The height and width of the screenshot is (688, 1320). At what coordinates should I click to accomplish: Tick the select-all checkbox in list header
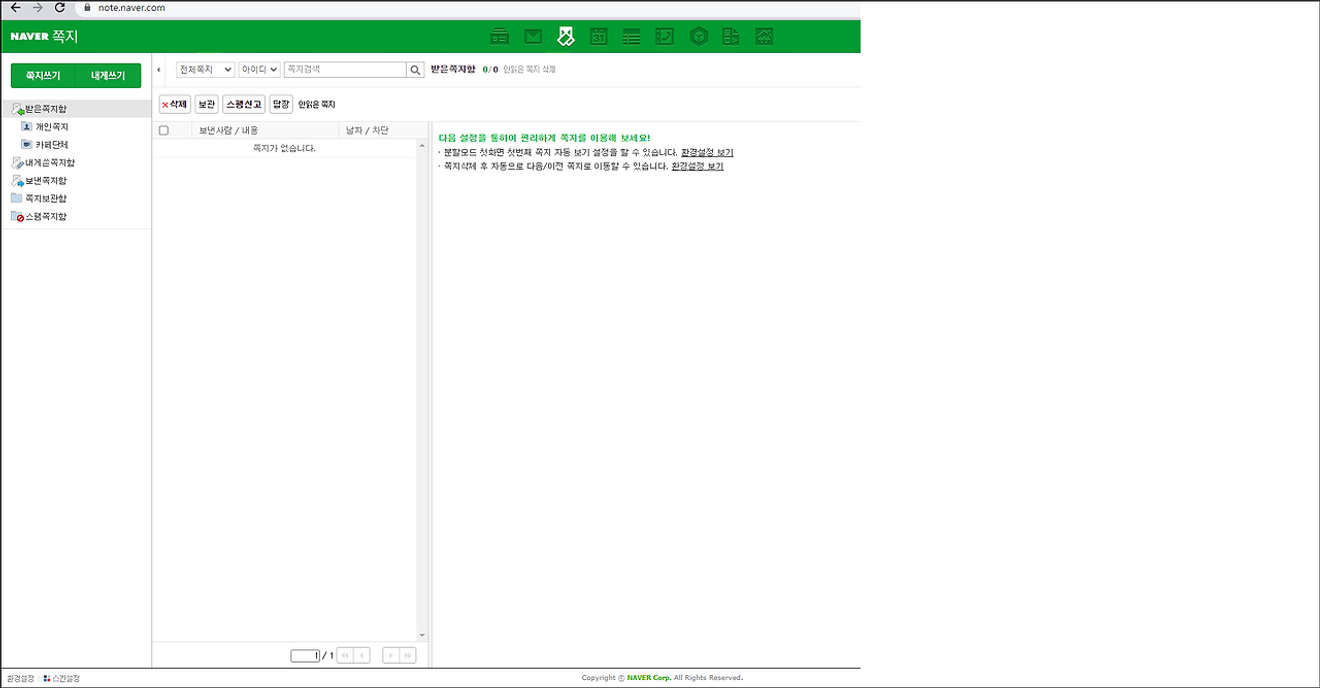(164, 131)
